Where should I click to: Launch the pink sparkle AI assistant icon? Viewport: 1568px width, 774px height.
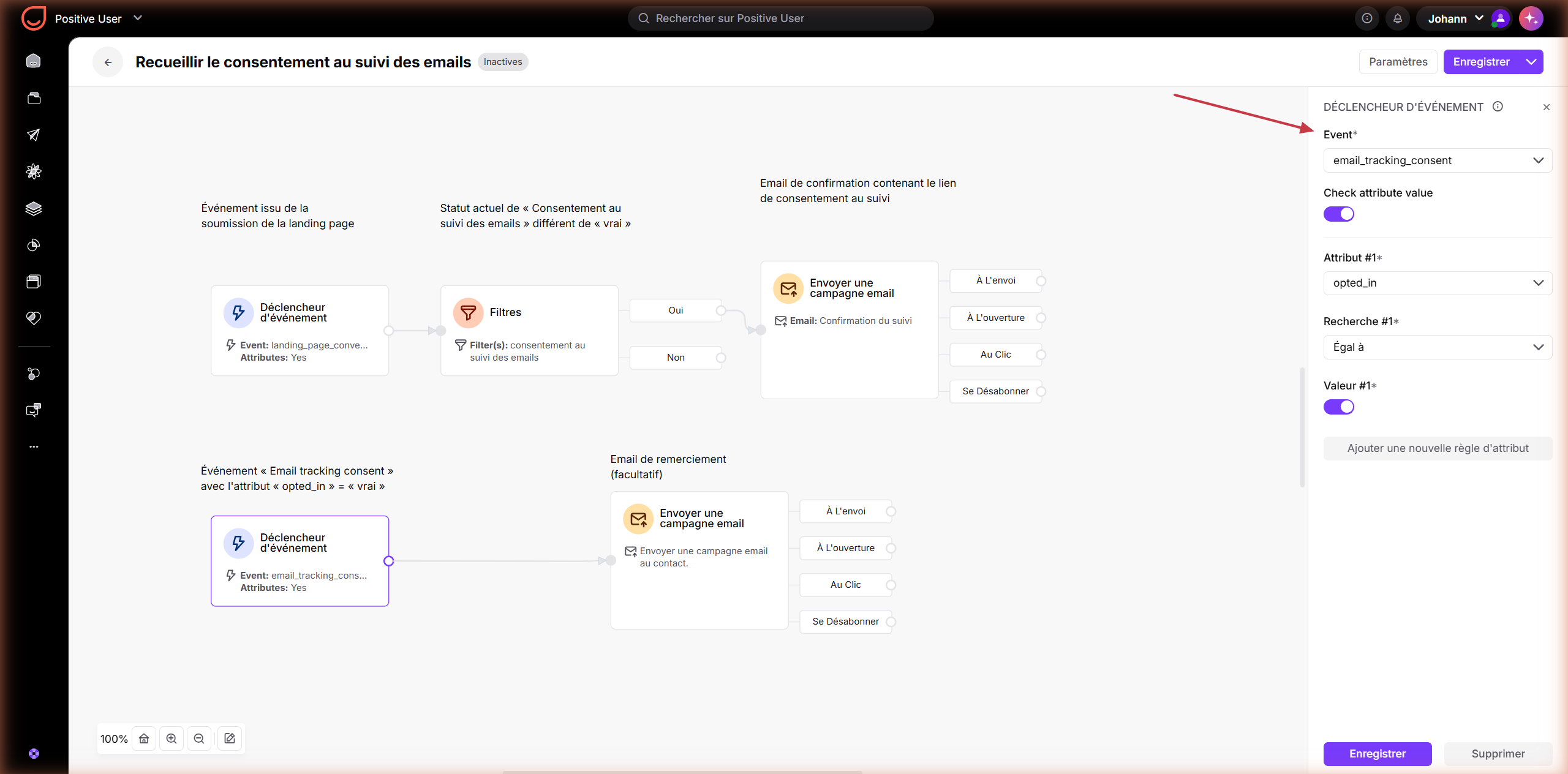(x=1531, y=18)
